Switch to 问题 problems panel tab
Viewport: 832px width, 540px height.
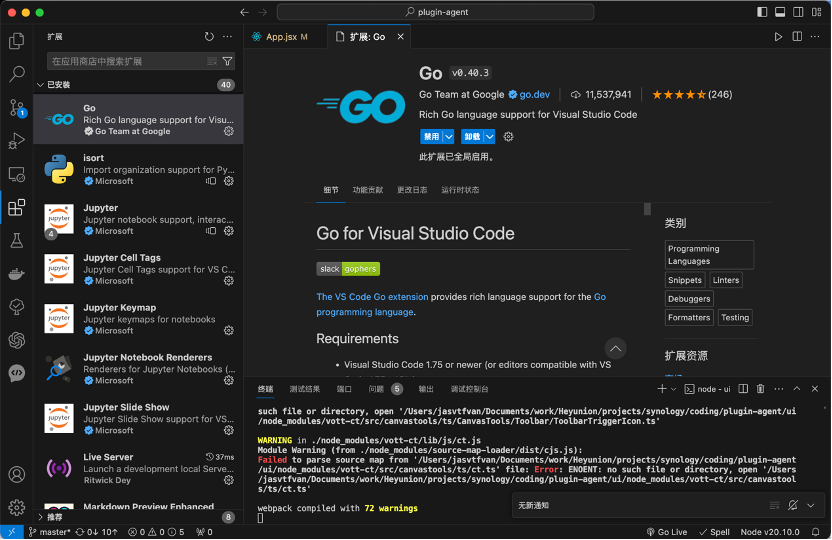[x=376, y=389]
